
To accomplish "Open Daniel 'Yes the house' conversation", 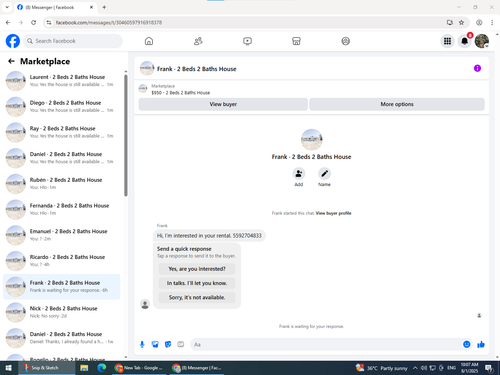I will (x=62, y=158).
